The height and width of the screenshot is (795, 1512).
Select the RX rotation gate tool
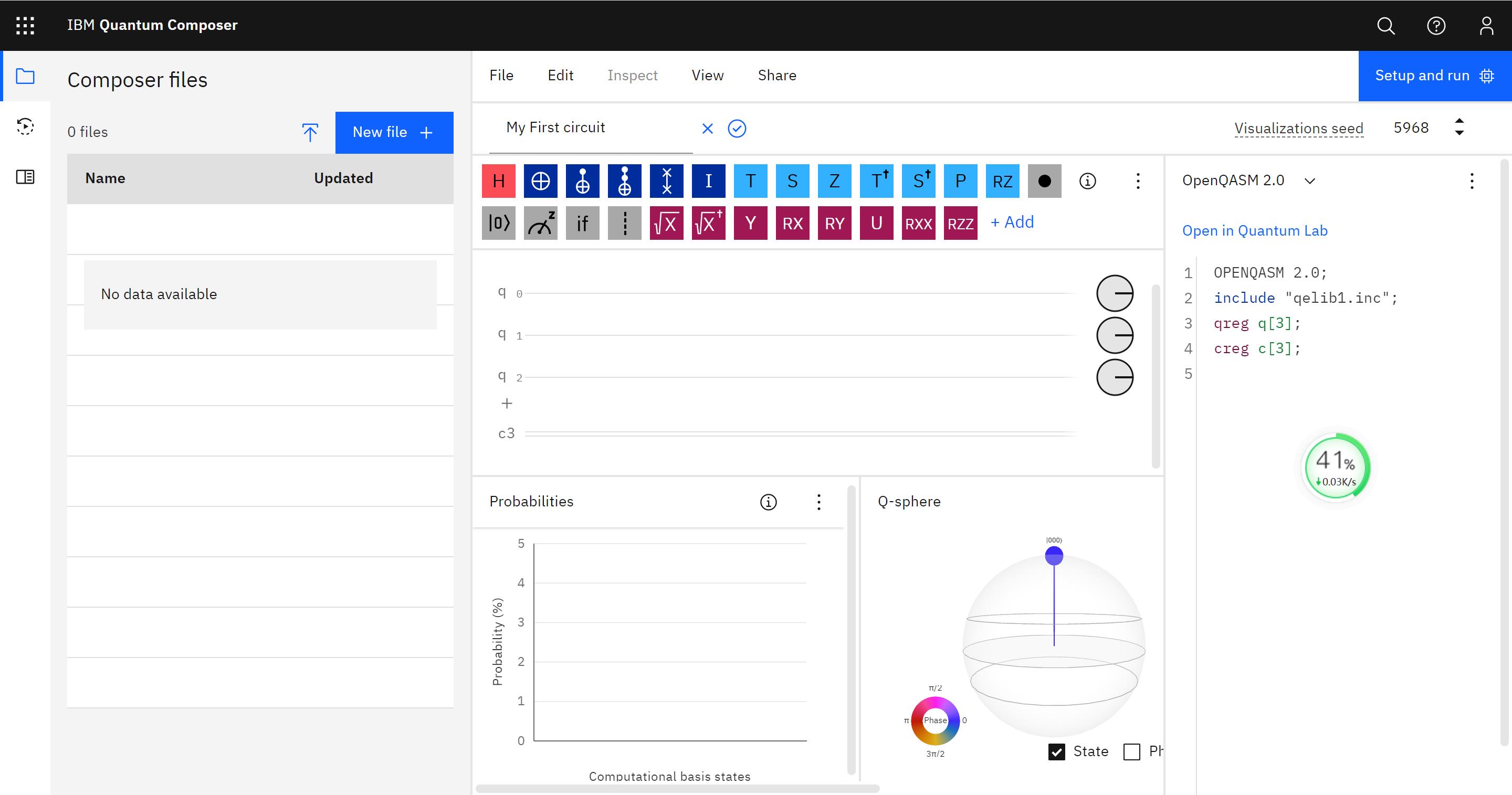coord(792,222)
